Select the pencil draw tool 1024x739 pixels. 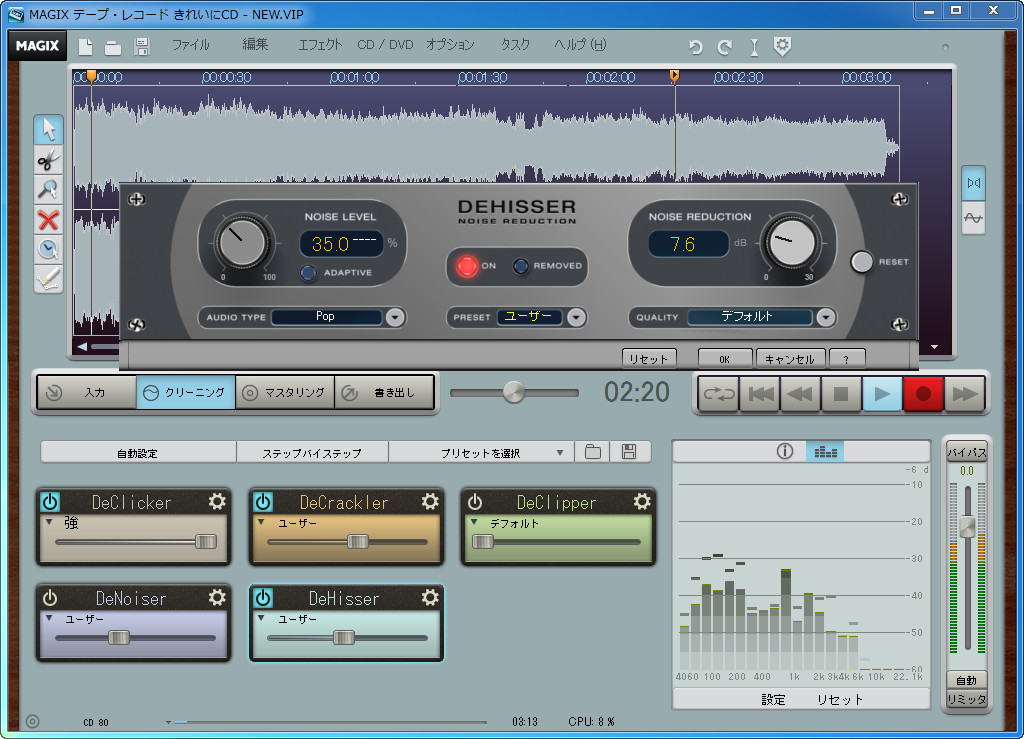(49, 279)
